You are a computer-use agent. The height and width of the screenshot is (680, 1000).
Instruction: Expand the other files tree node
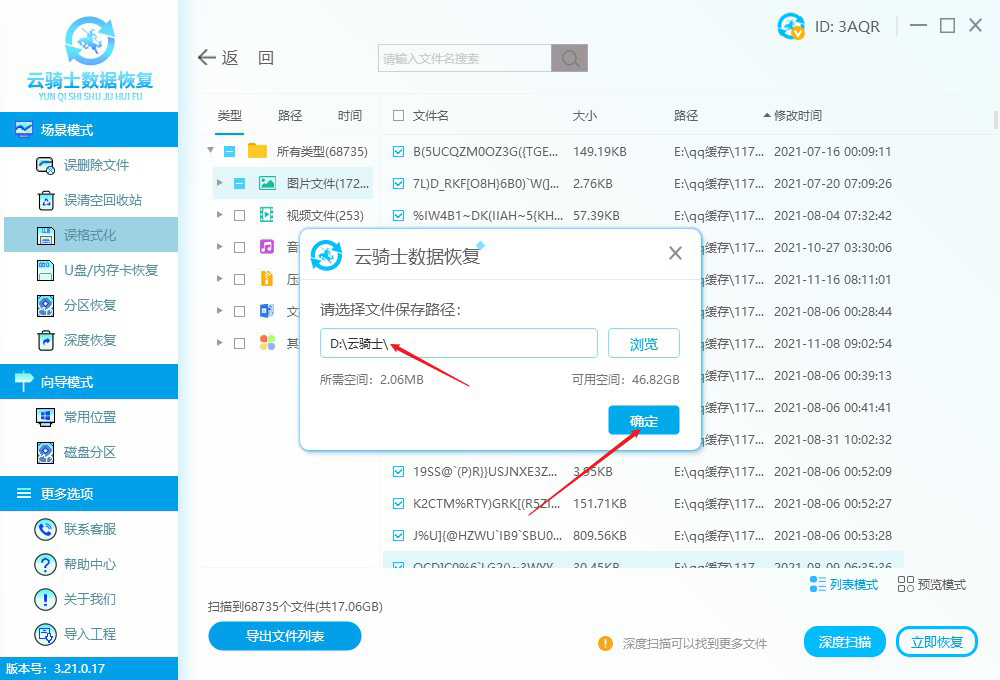point(220,343)
